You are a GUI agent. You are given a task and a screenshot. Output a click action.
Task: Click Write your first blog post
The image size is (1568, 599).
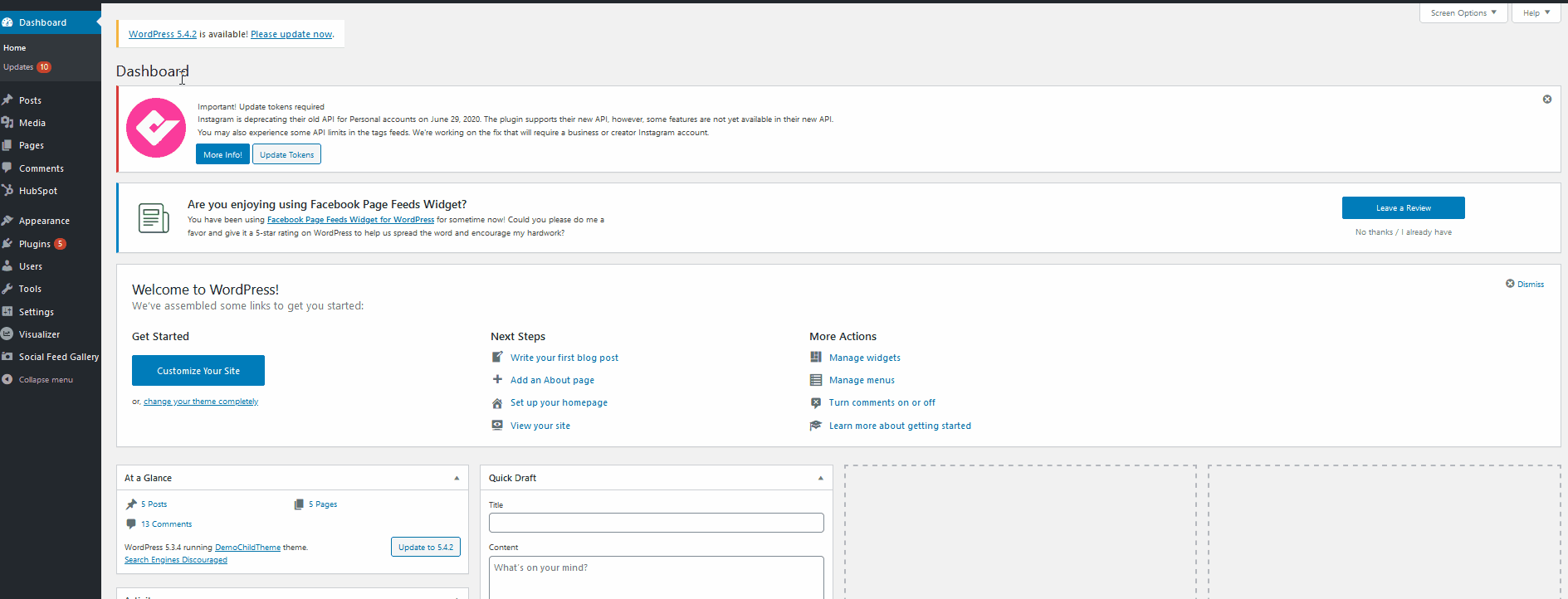coord(564,358)
